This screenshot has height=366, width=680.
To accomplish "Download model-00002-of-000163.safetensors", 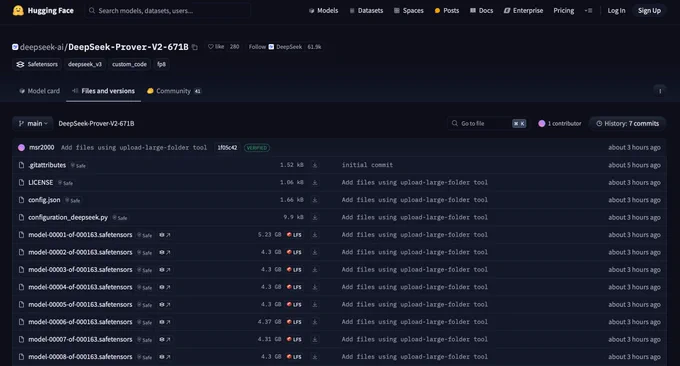I will point(315,252).
